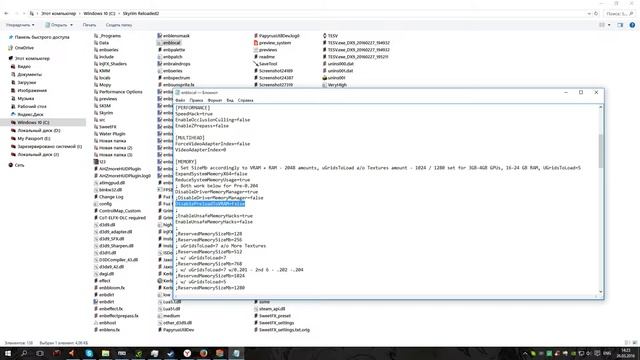The width and height of the screenshot is (640, 360).
Task: Click the address bar refresh icon
Action: pos(596,13)
